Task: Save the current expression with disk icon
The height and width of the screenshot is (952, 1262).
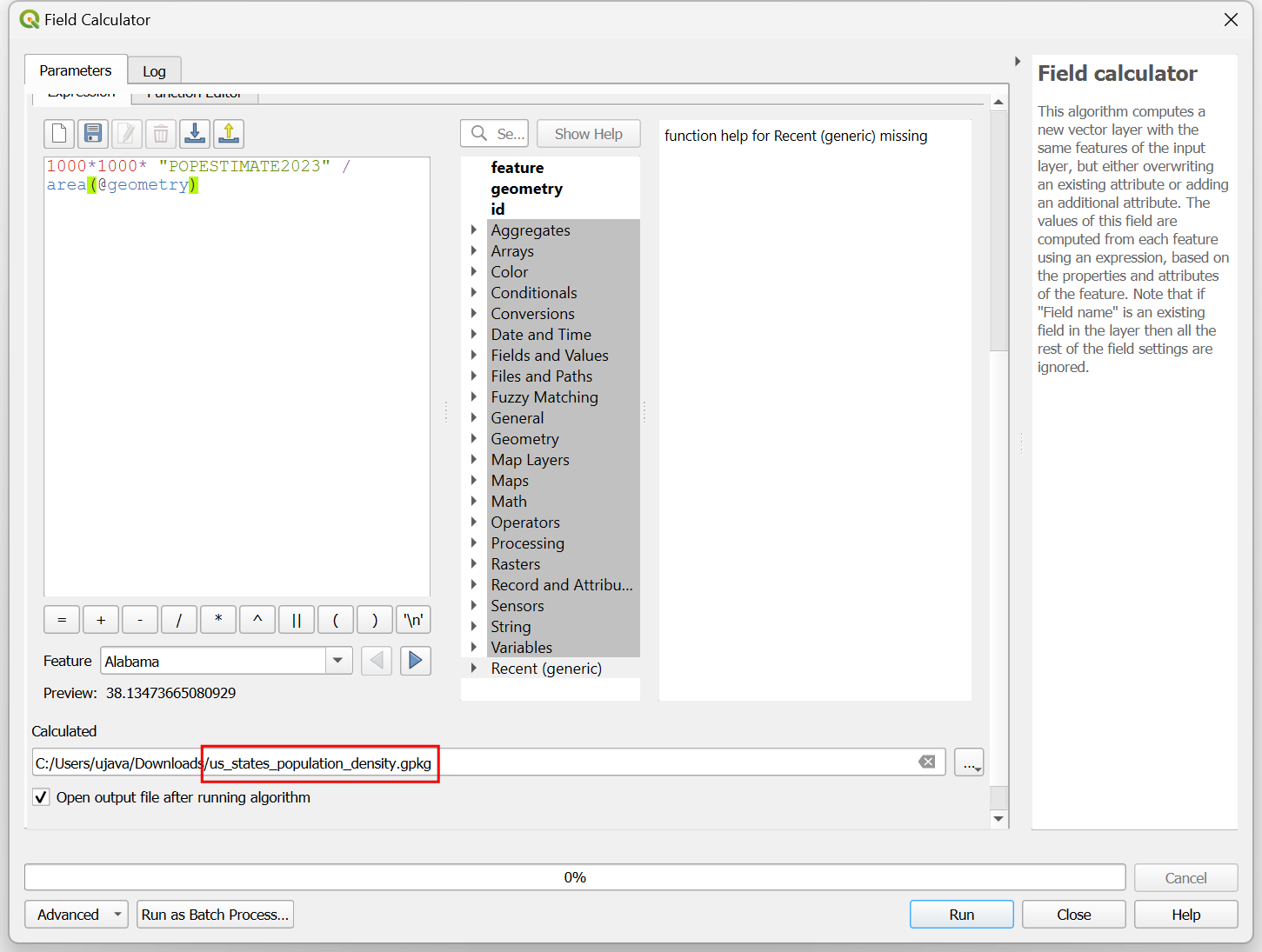Action: coord(93,134)
